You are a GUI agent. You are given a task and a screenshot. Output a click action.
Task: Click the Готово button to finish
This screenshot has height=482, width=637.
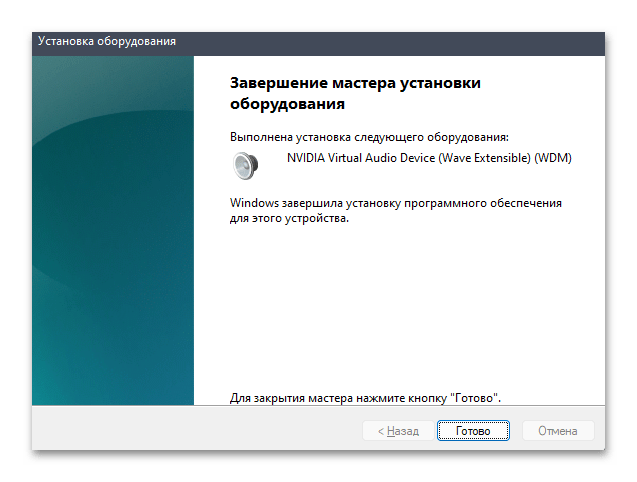point(473,430)
